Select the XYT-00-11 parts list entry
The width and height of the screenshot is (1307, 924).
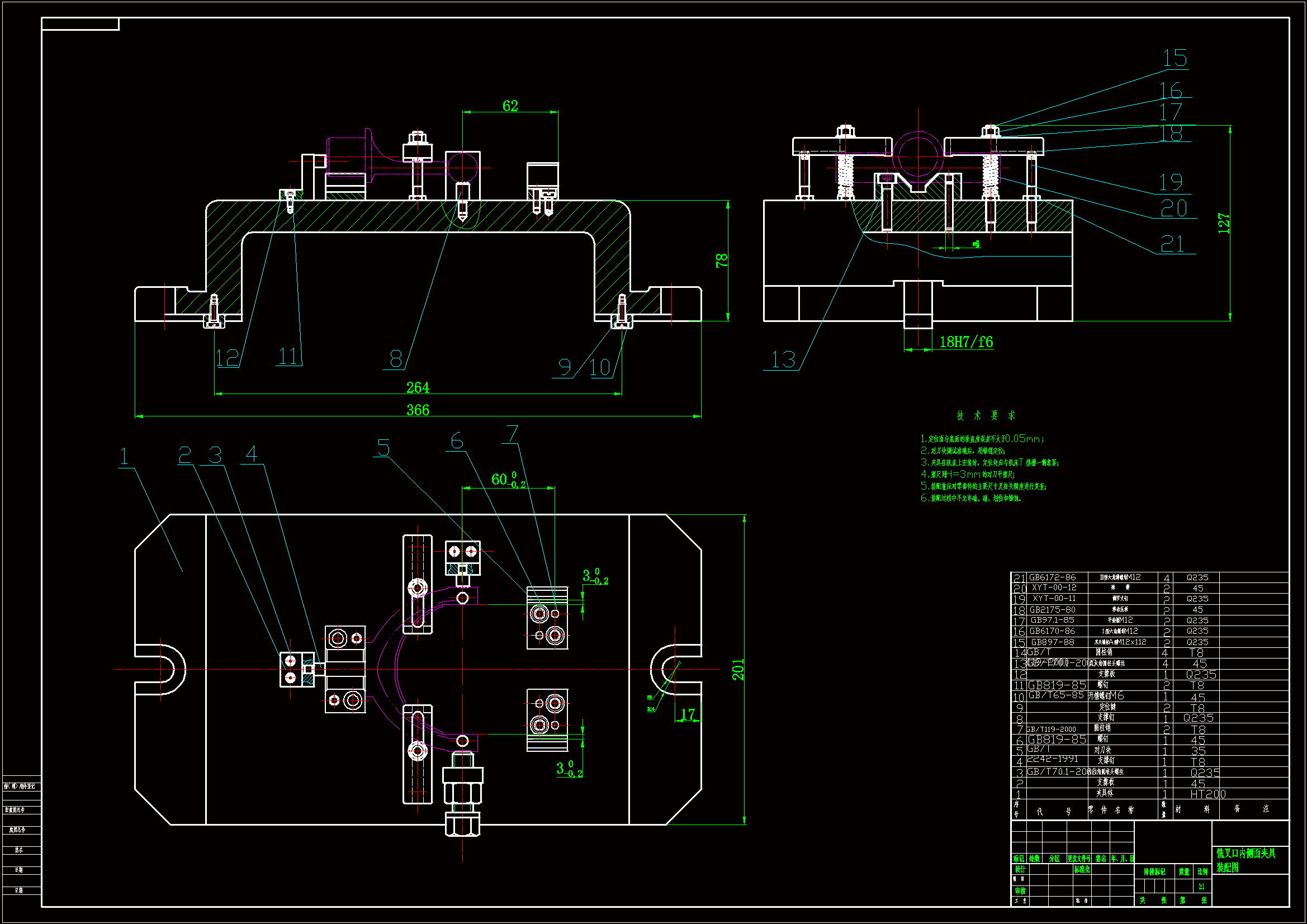click(1054, 598)
